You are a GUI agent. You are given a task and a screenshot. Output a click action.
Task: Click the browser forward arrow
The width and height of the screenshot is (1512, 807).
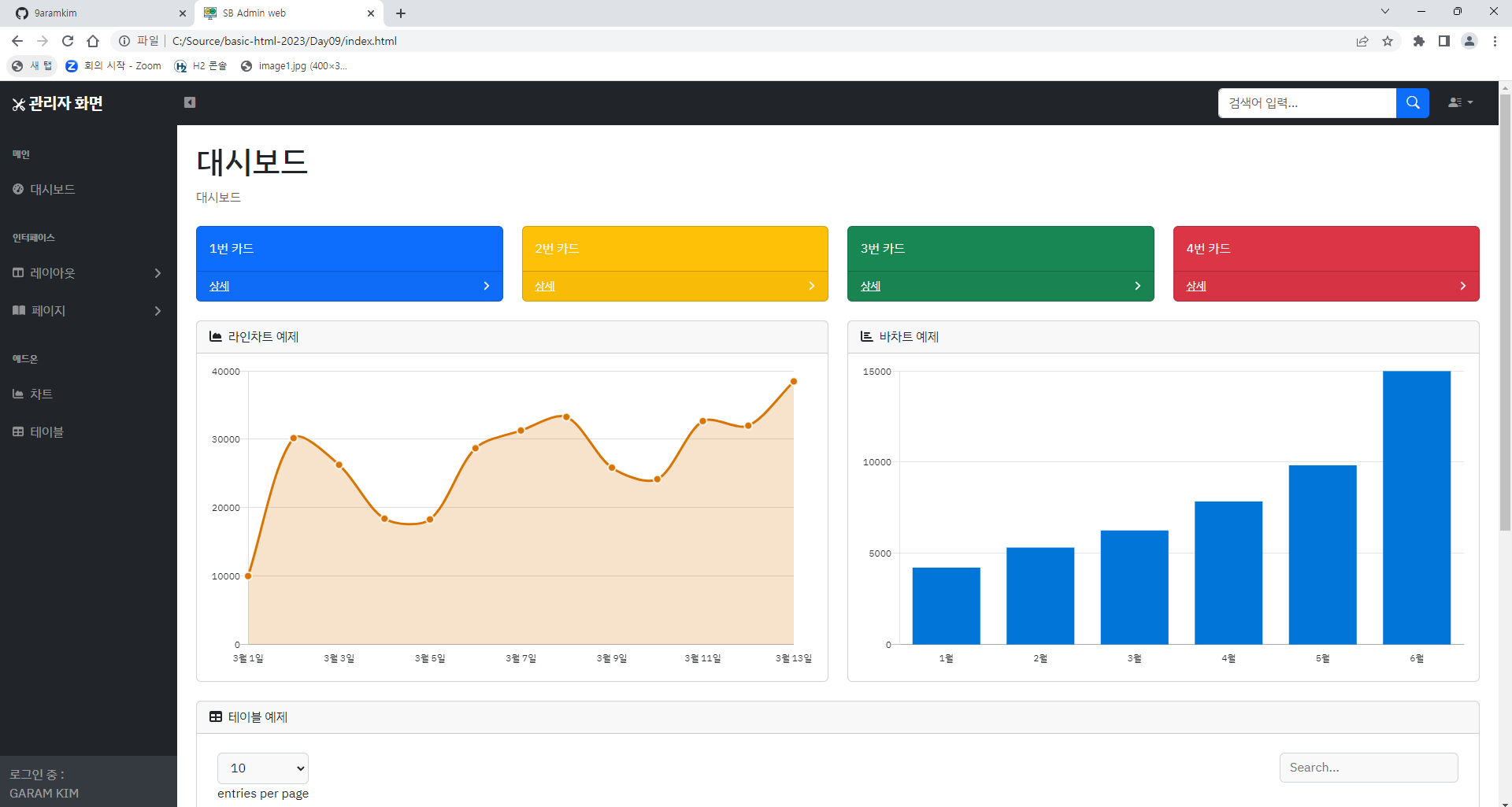[43, 41]
